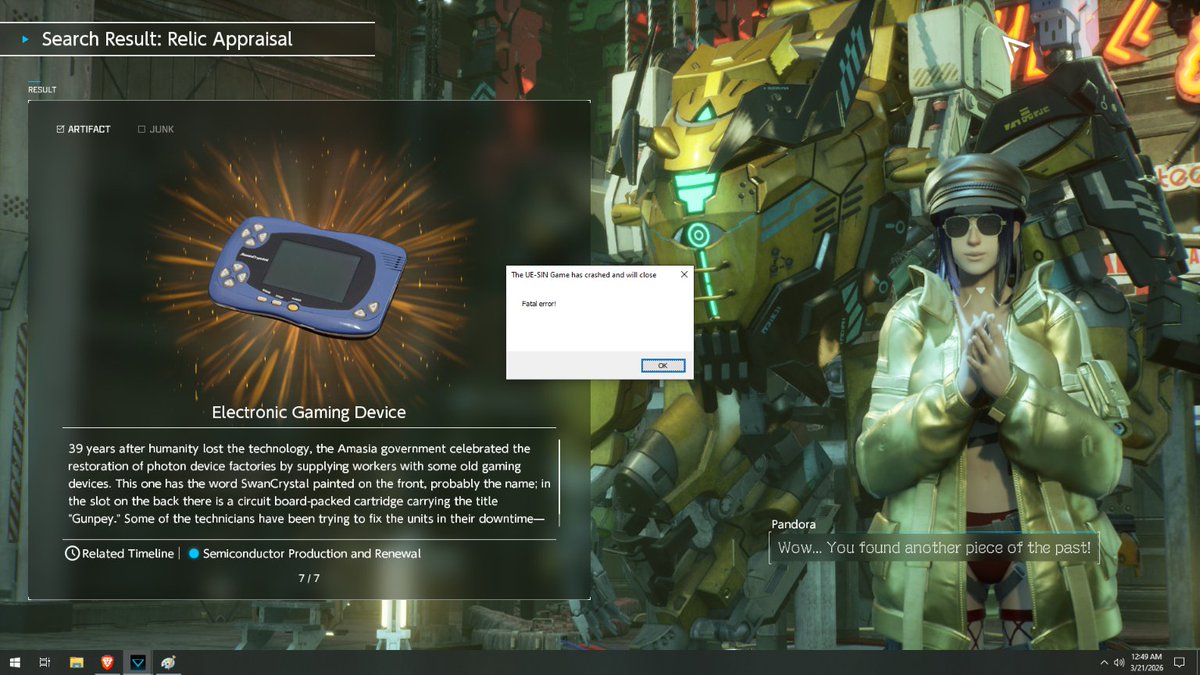Click the blue dot beside Semiconductor Production
This screenshot has height=675, width=1200.
(194, 553)
